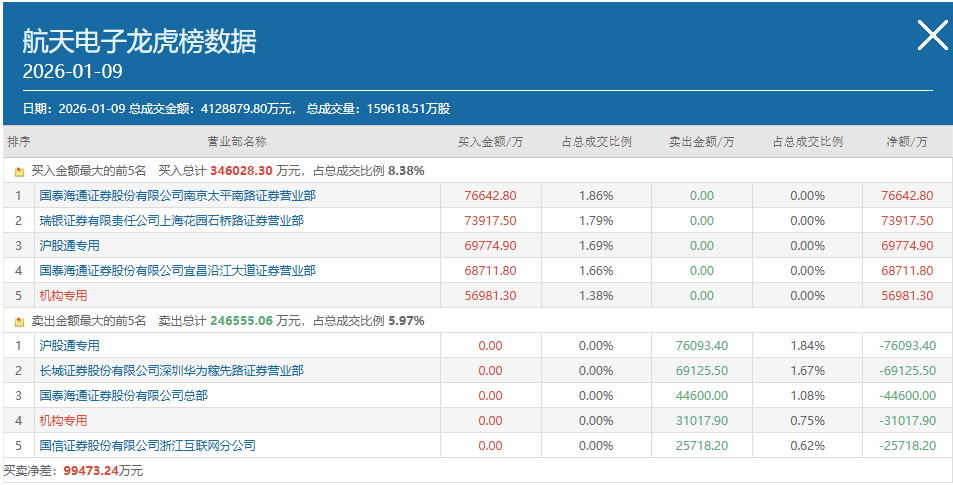Click the 总成交量 159618.51万股 summary text
Viewport: 953px width, 485px height.
pyautogui.click(x=378, y=109)
